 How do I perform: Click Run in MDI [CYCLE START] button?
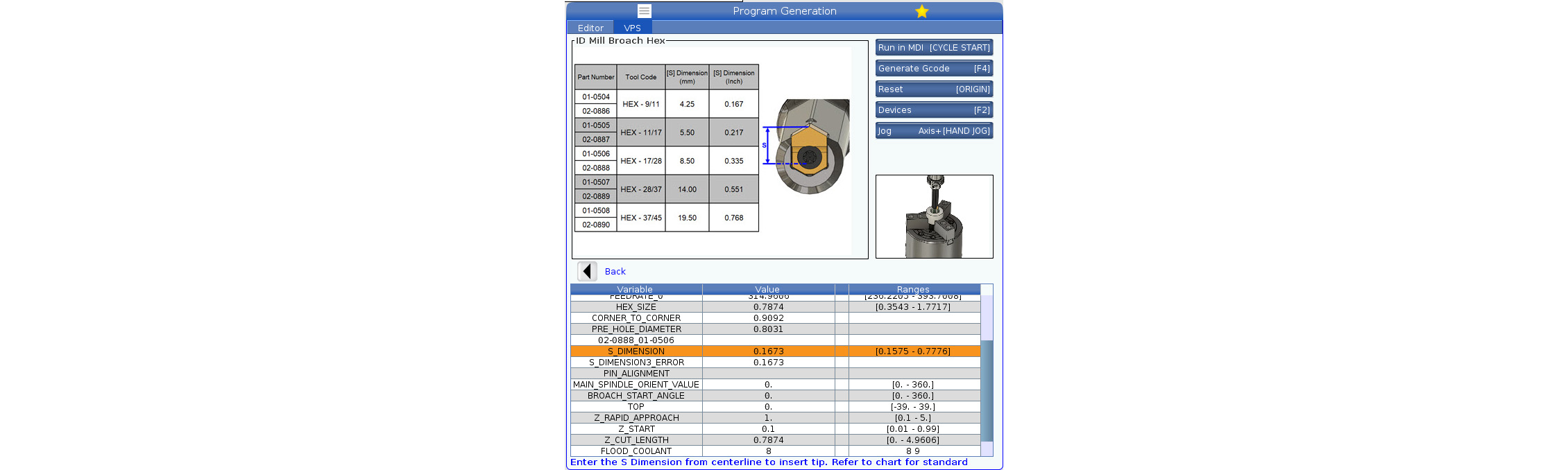[934, 47]
